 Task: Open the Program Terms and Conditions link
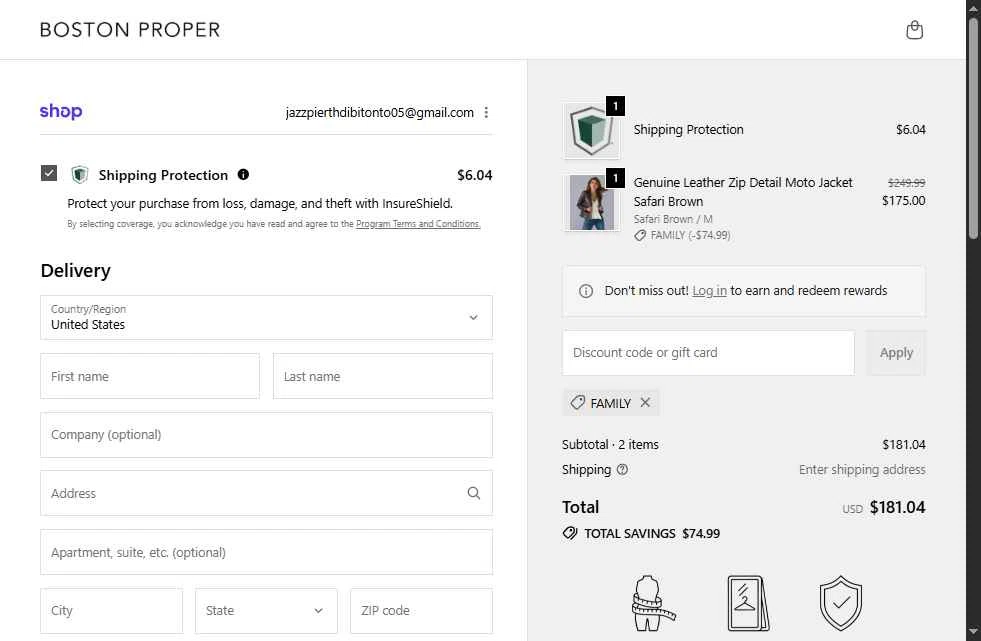point(418,224)
